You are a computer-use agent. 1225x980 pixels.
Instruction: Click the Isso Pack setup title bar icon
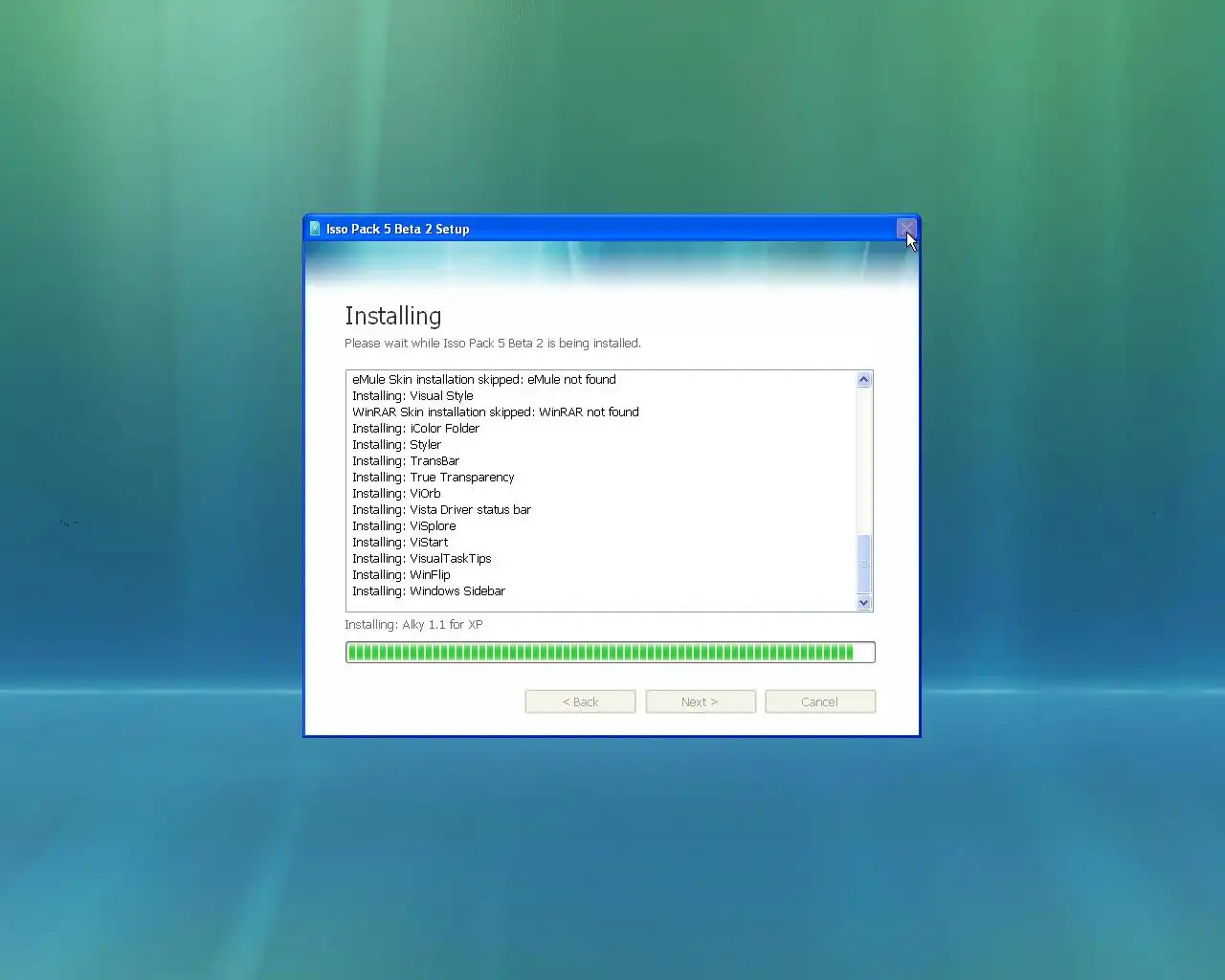[315, 229]
